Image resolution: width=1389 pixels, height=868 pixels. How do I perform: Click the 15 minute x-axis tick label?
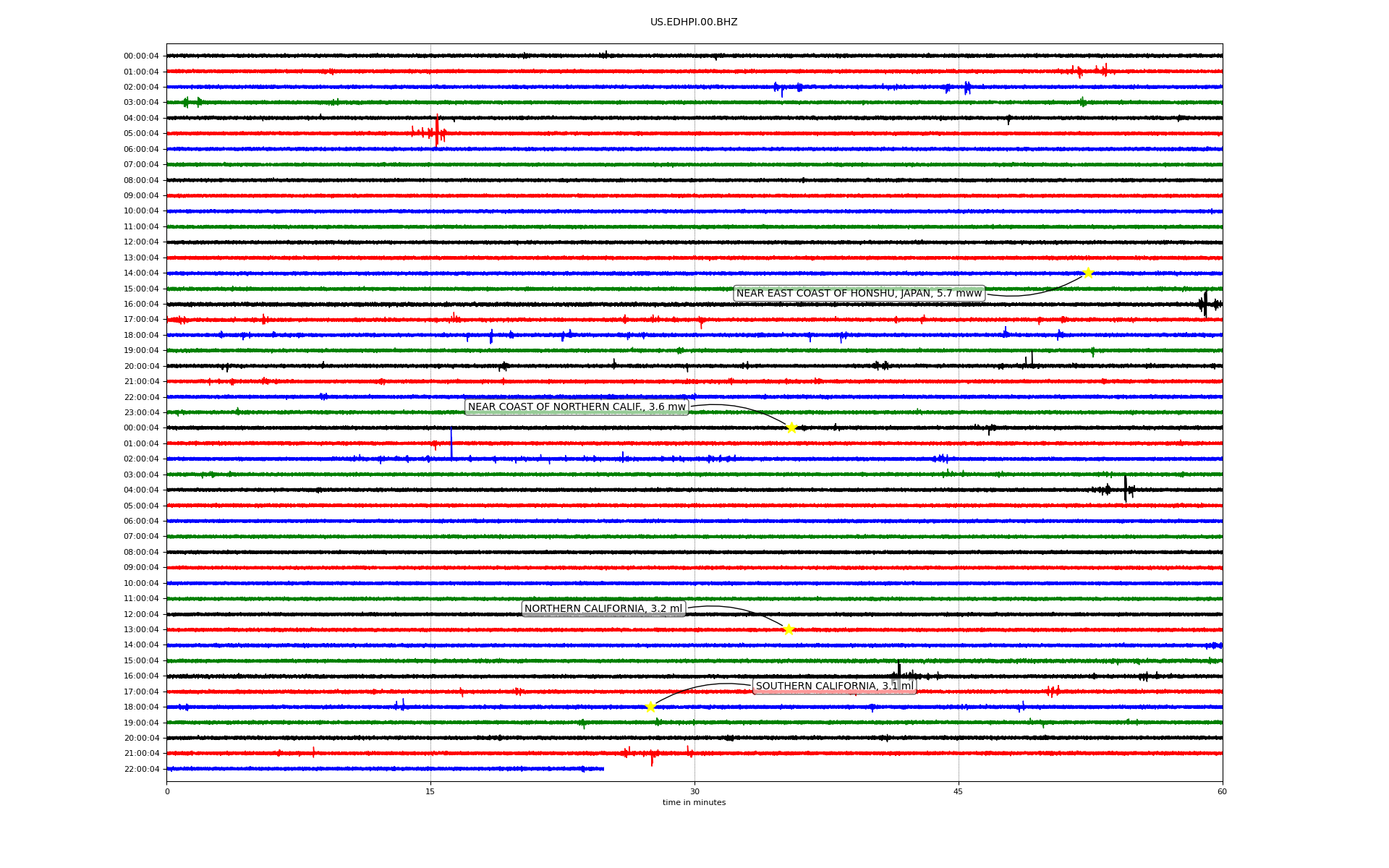tap(430, 791)
